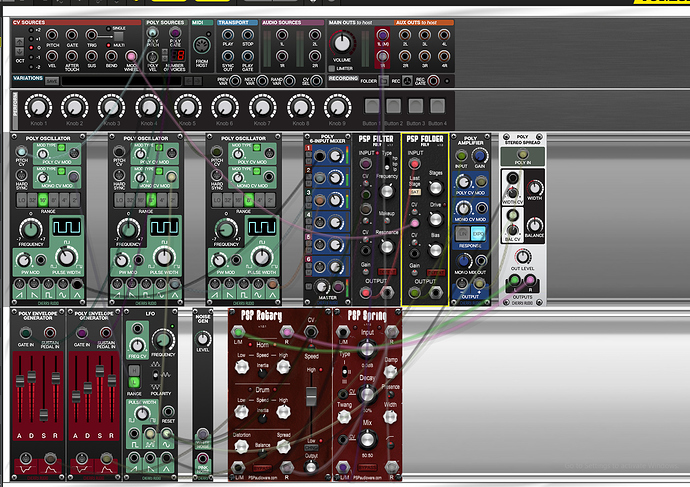Select LFO high range H button
This screenshot has height=487, width=690.
point(134,370)
